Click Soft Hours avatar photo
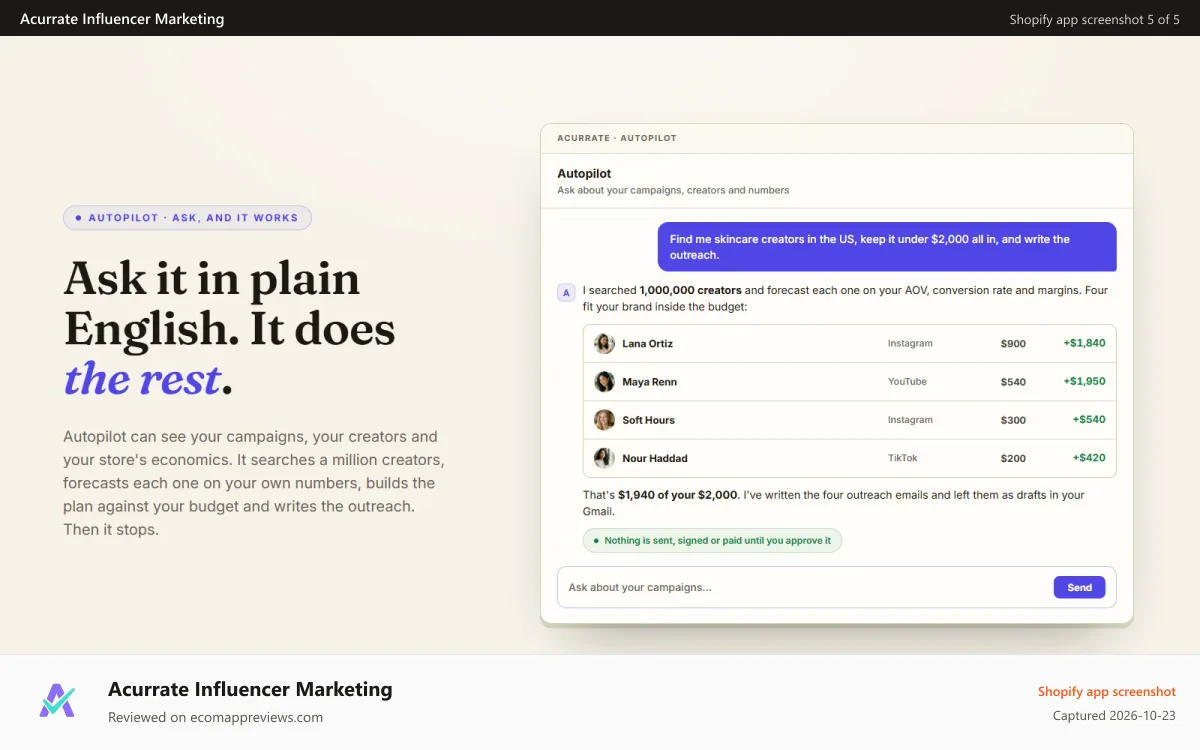 coord(604,420)
